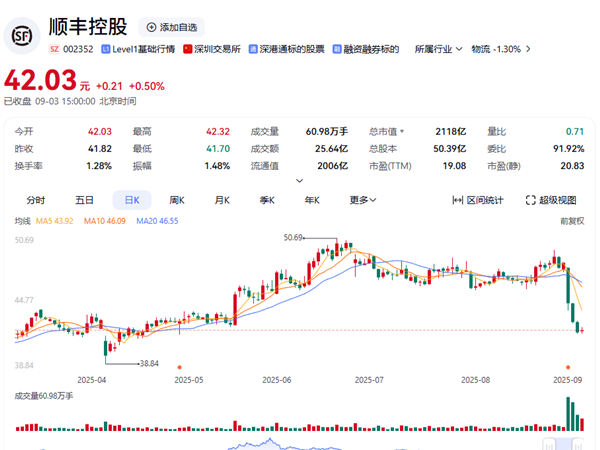The image size is (600, 450).
Task: Click the 38.84 low price annotation
Action: pos(149,363)
